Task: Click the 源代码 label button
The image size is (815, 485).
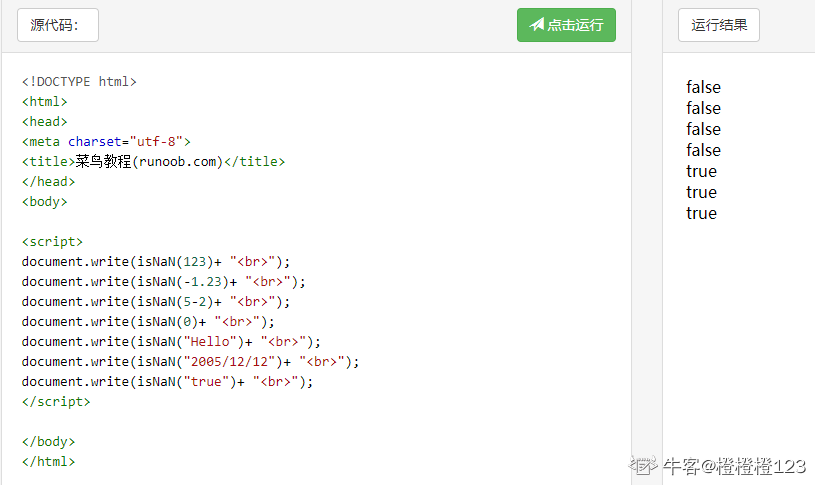Action: point(58,25)
